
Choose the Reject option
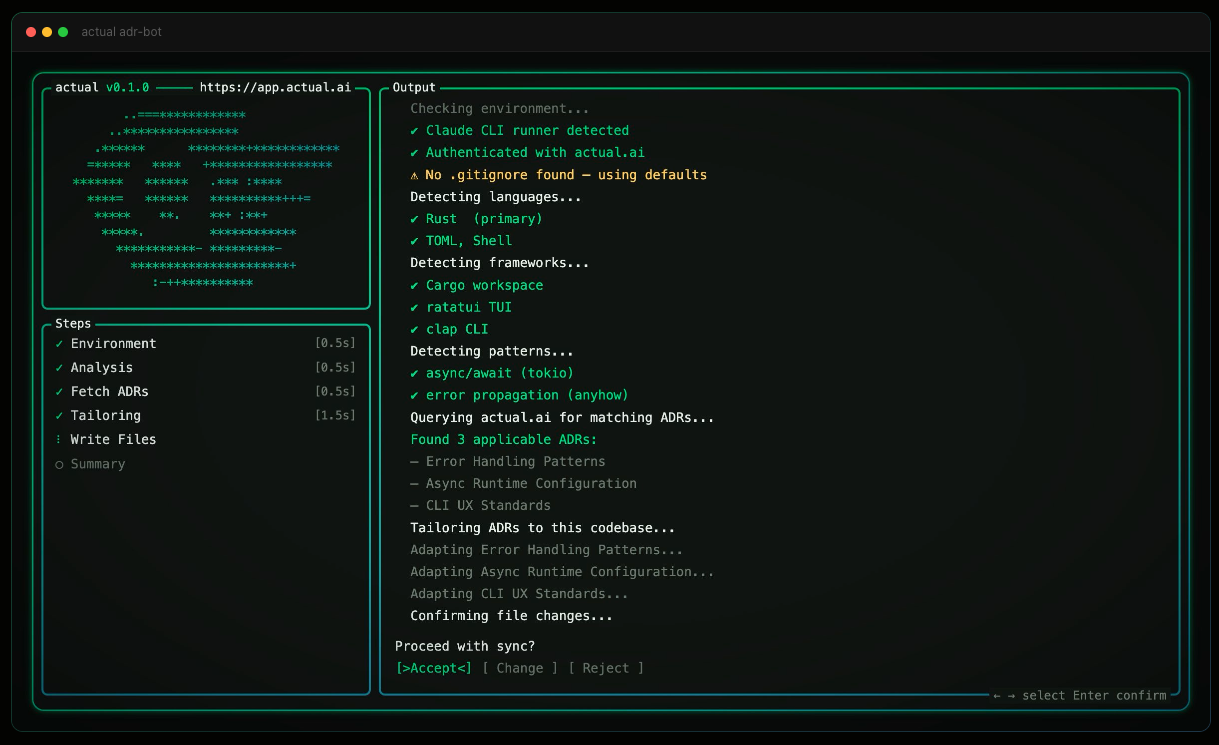(x=606, y=668)
